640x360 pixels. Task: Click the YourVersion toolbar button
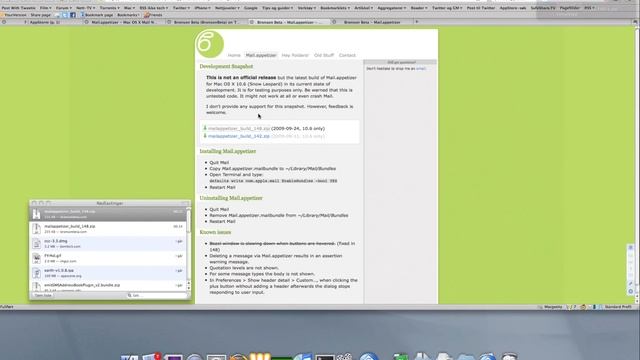(x=14, y=15)
